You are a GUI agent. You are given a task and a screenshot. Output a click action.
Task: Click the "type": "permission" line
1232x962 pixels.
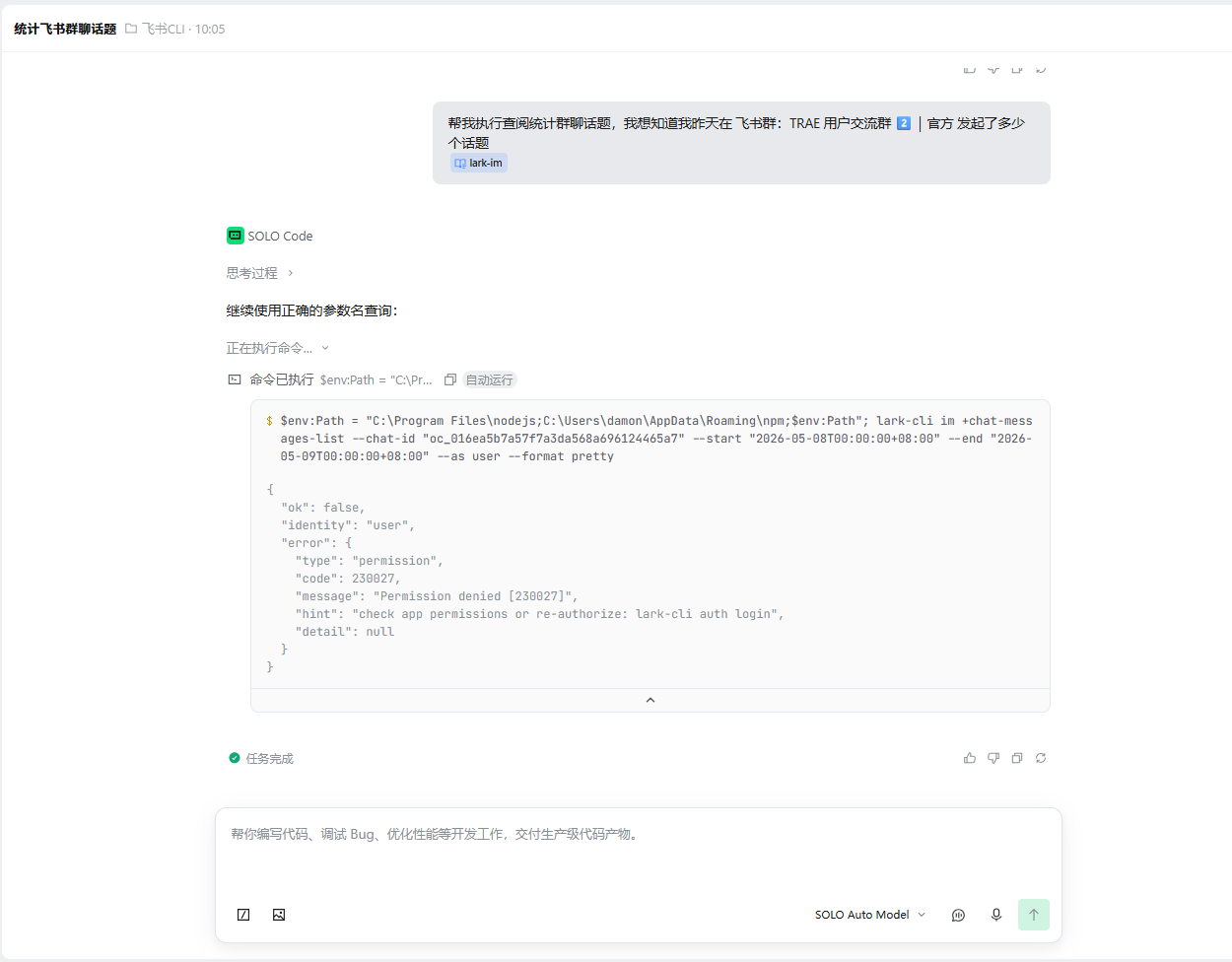point(370,561)
